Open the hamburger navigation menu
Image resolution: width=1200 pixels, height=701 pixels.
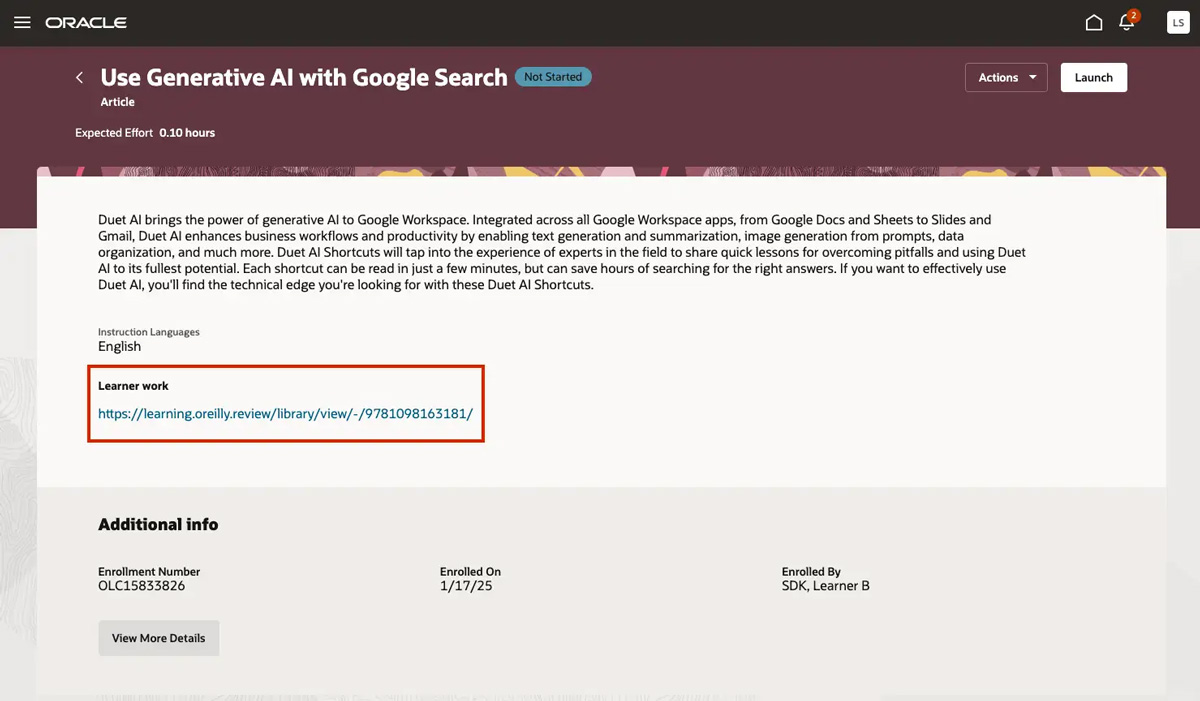point(22,22)
